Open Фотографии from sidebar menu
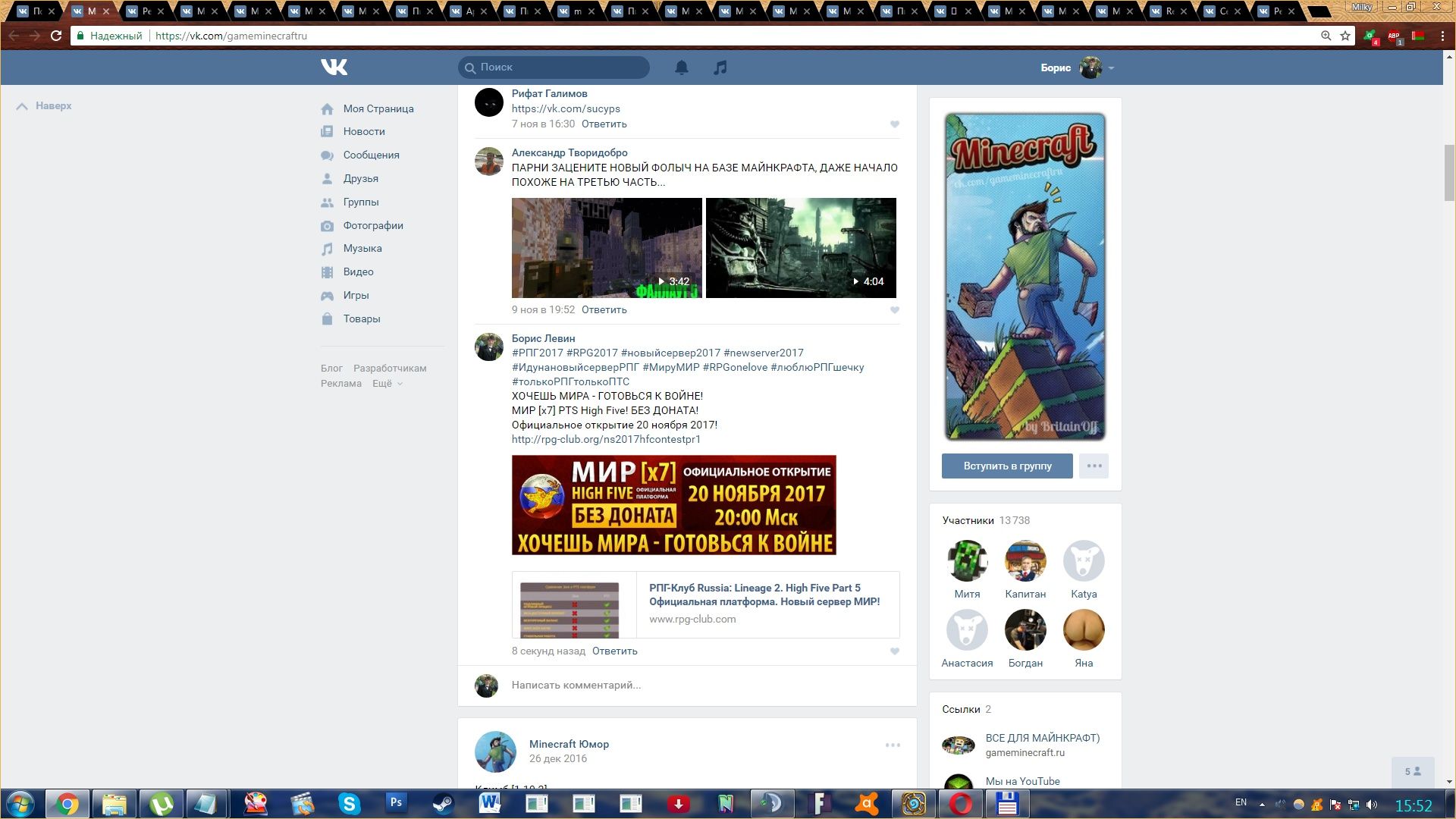Viewport: 1456px width, 819px height. [372, 225]
